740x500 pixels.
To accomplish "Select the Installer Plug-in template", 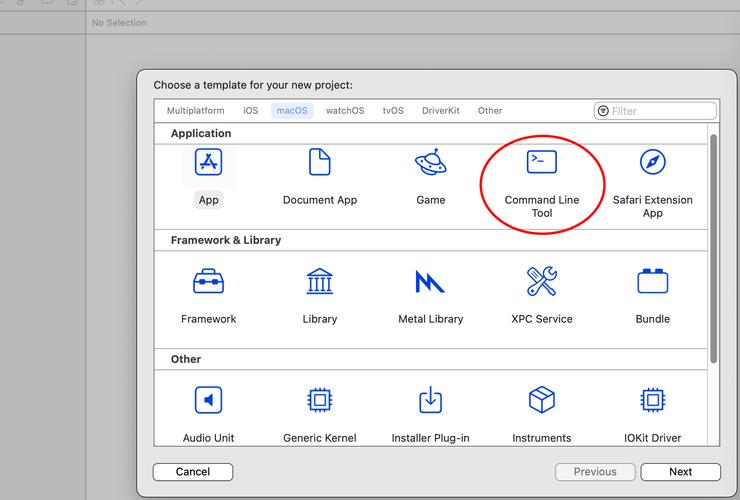I will tap(430, 401).
